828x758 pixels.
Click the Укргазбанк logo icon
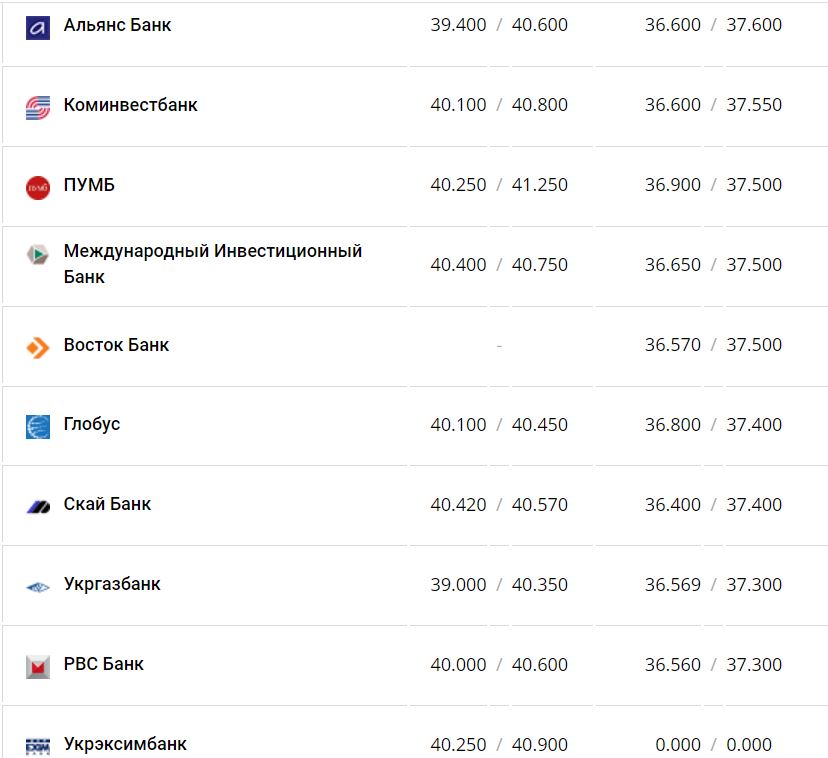pos(38,587)
